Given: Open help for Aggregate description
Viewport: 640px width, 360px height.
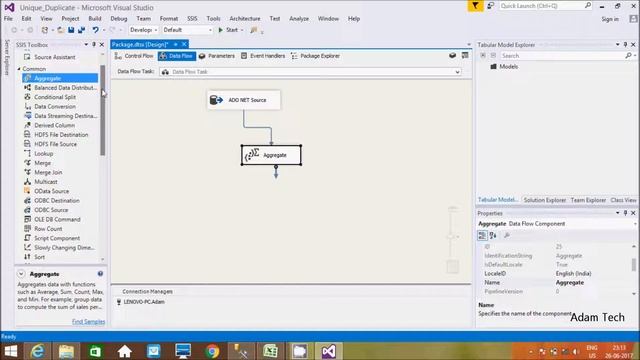Looking at the screenshot, I should pos(100,273).
